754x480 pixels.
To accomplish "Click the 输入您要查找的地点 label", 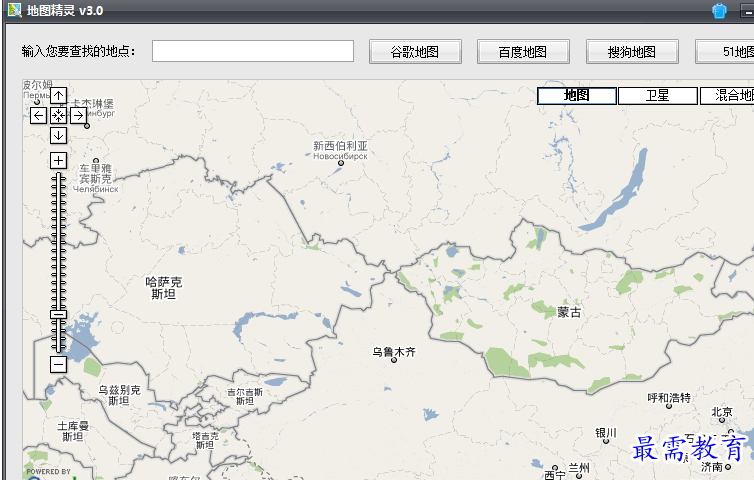I will [x=78, y=51].
